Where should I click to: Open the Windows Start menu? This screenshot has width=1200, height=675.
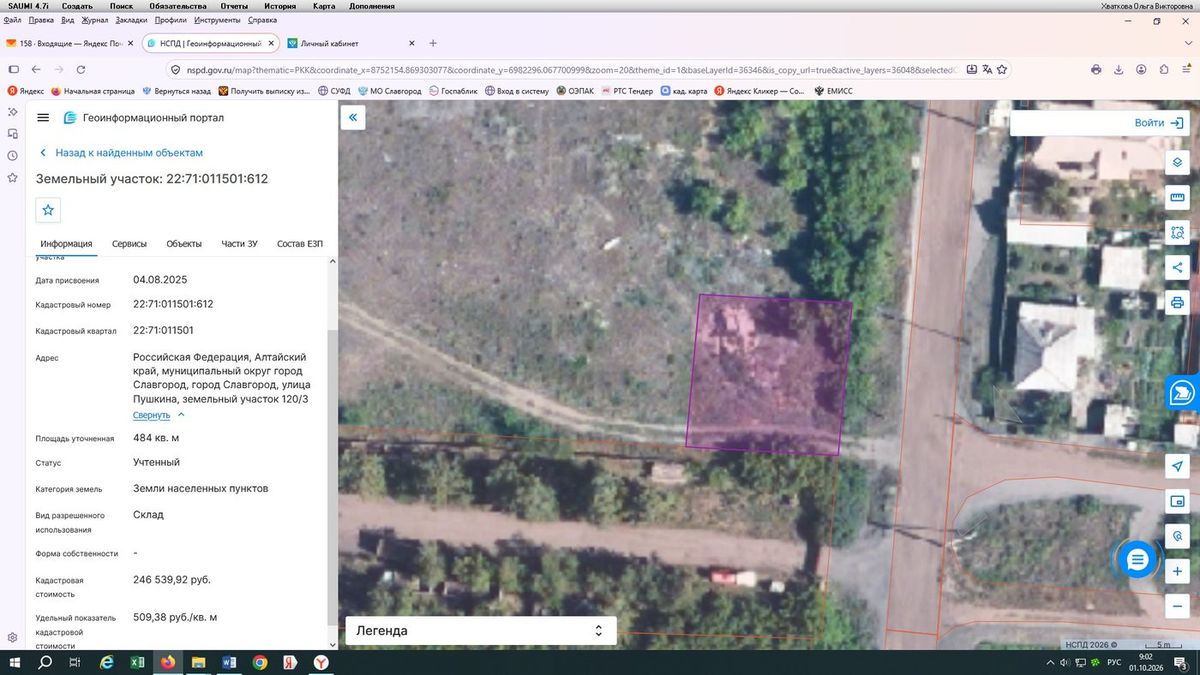click(14, 662)
